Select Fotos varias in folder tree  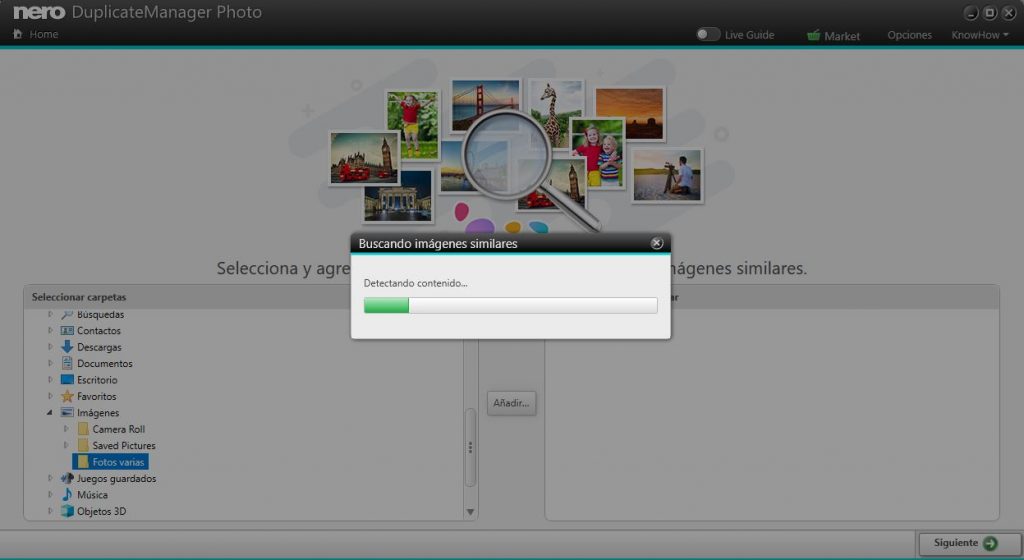pyautogui.click(x=110, y=461)
